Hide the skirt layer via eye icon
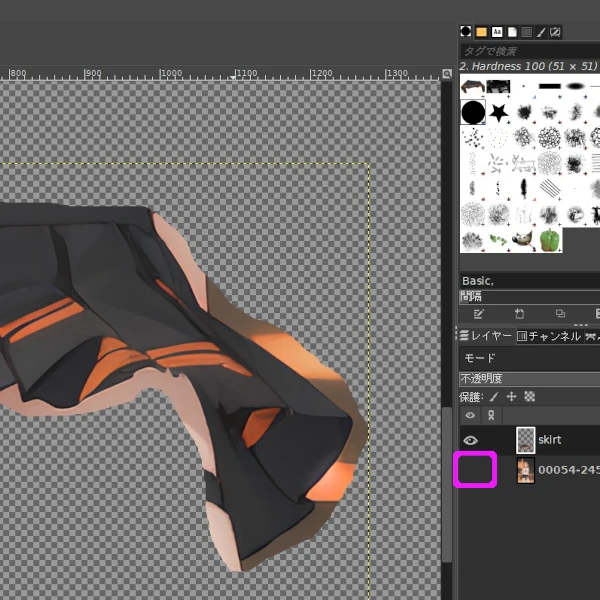This screenshot has height=600, width=600. coord(470,440)
